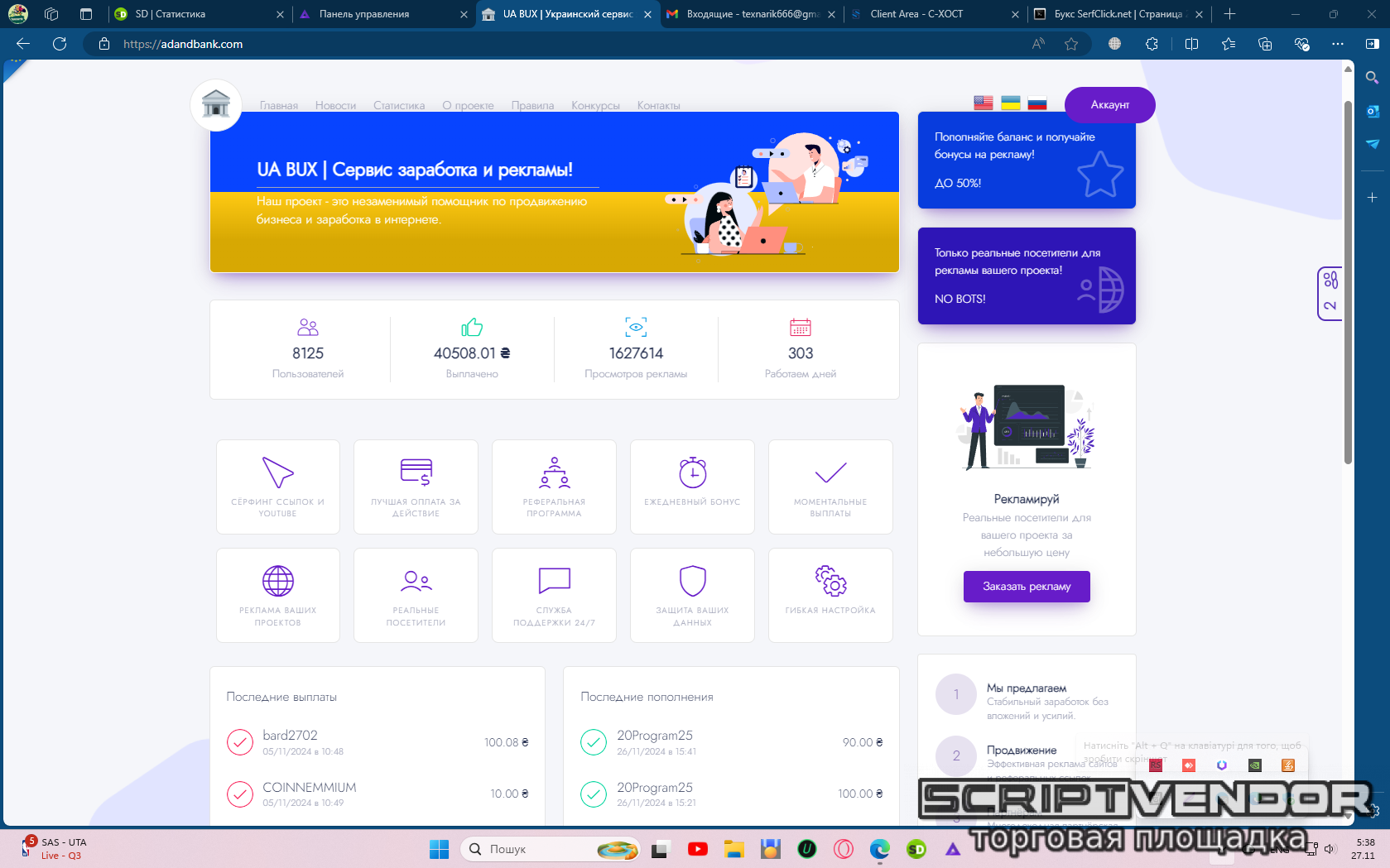1390x868 pixels.
Task: Click the users icon above 8125
Action: tap(308, 327)
